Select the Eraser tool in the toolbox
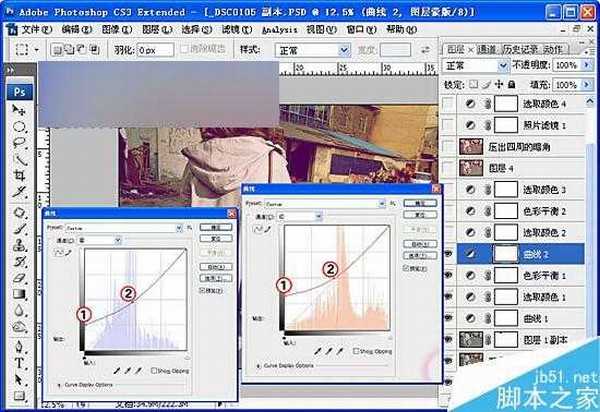 pos(19,278)
